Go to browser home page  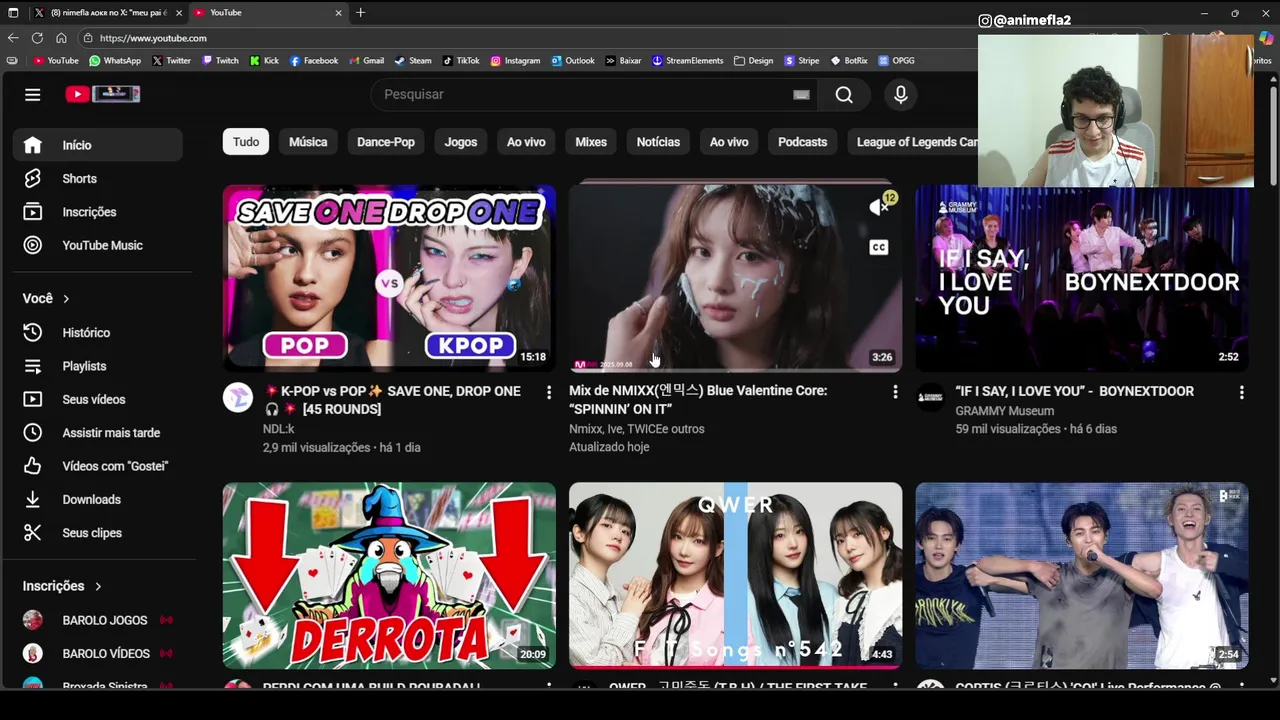pyautogui.click(x=61, y=38)
